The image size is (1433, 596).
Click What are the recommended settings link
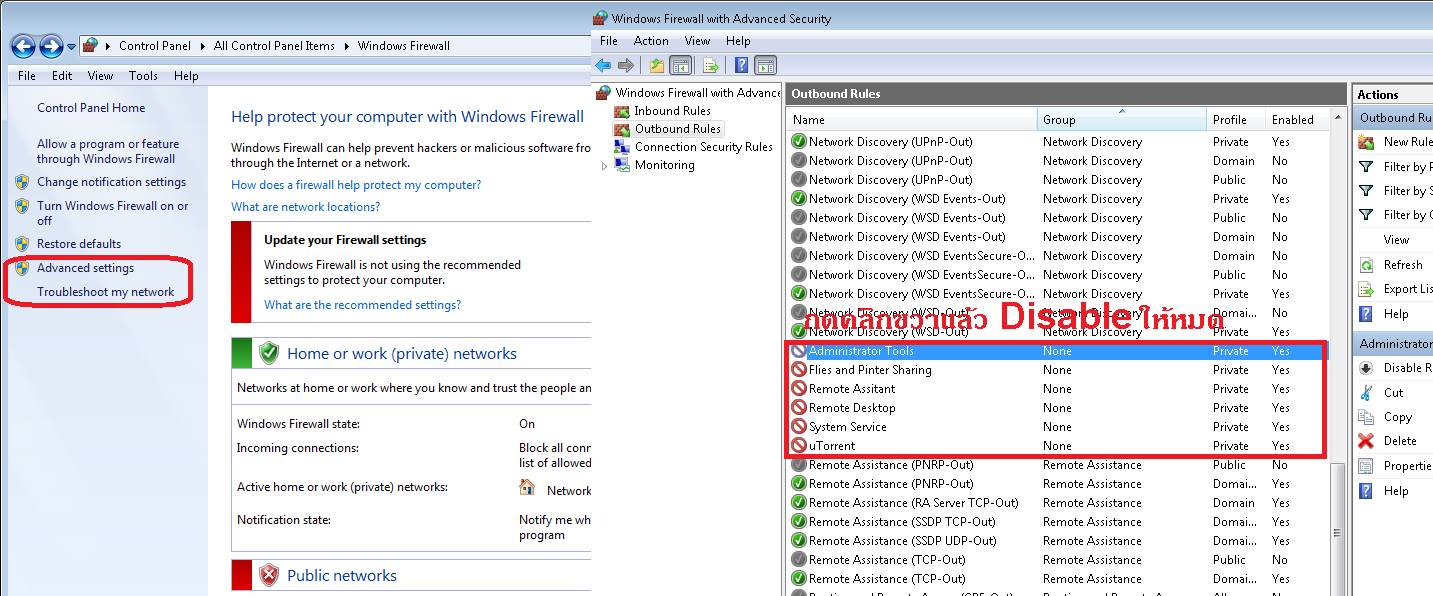coord(362,305)
